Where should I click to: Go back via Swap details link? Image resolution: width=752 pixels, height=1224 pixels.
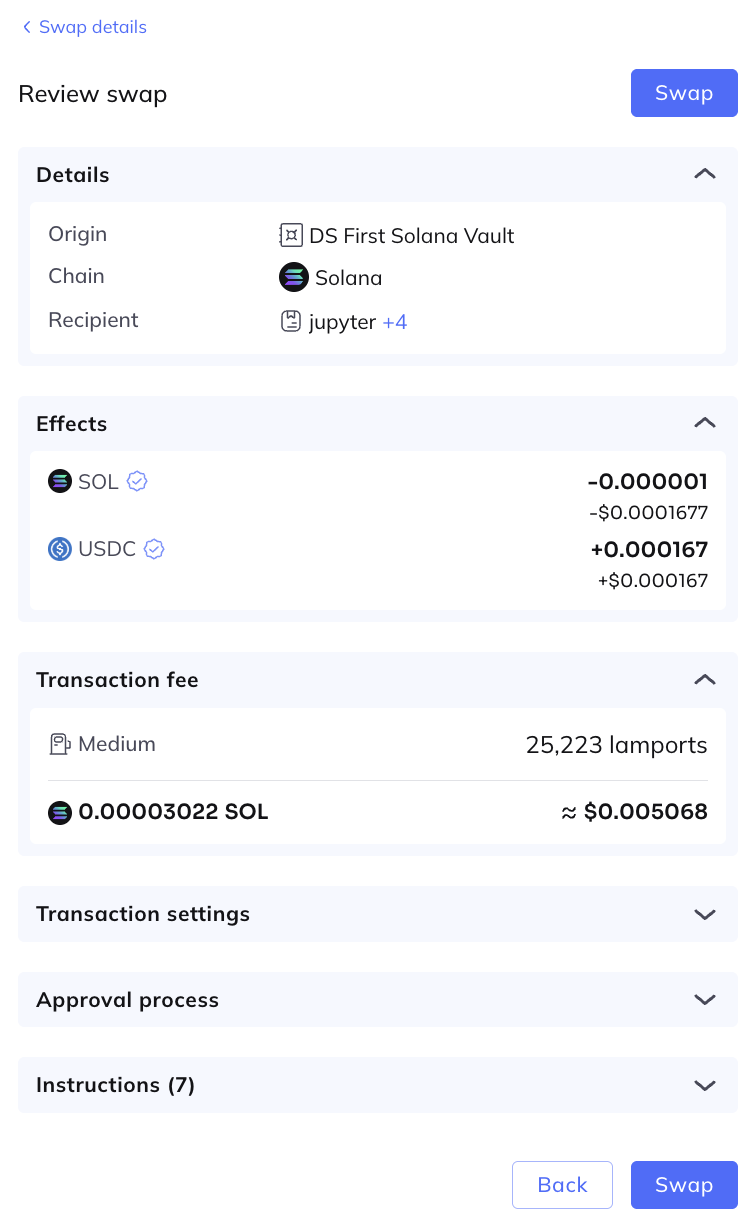point(84,27)
